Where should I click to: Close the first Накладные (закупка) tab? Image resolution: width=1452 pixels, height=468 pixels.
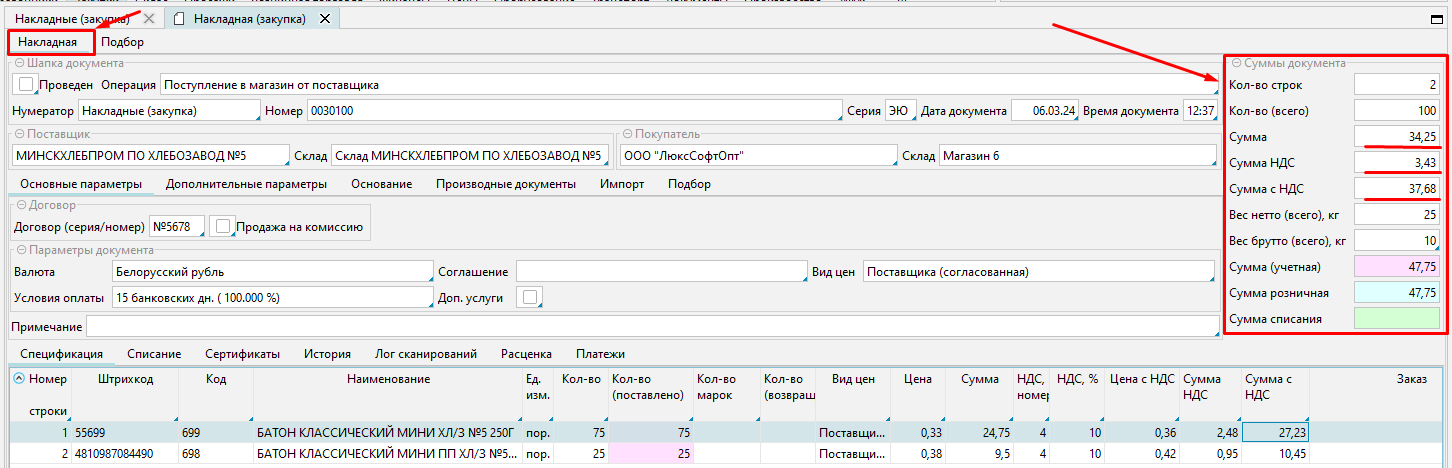pos(149,19)
